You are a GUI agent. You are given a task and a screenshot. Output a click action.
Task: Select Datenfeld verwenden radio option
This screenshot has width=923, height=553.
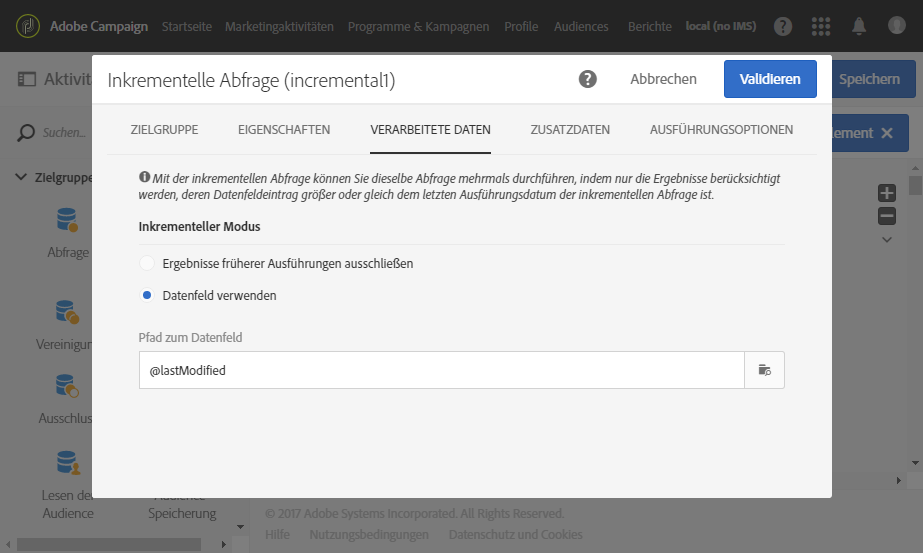click(147, 294)
